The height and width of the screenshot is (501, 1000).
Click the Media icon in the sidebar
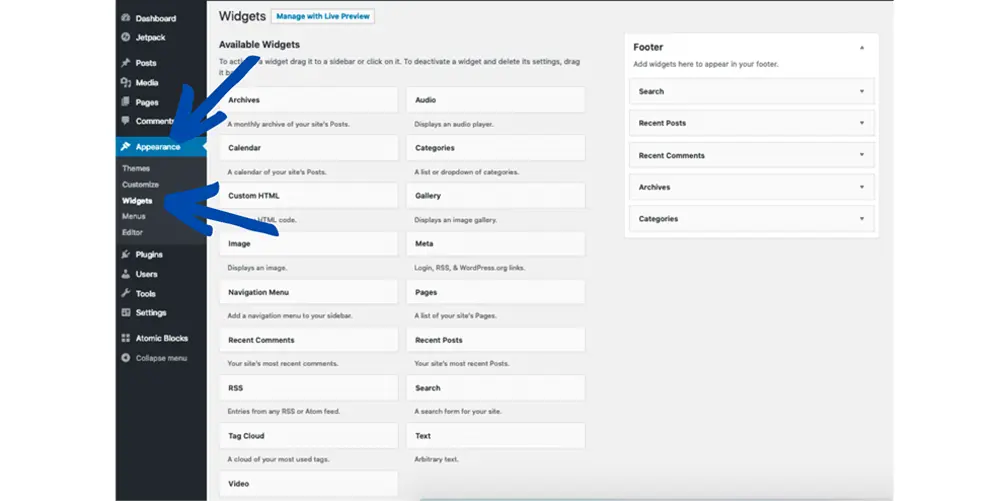[x=126, y=82]
